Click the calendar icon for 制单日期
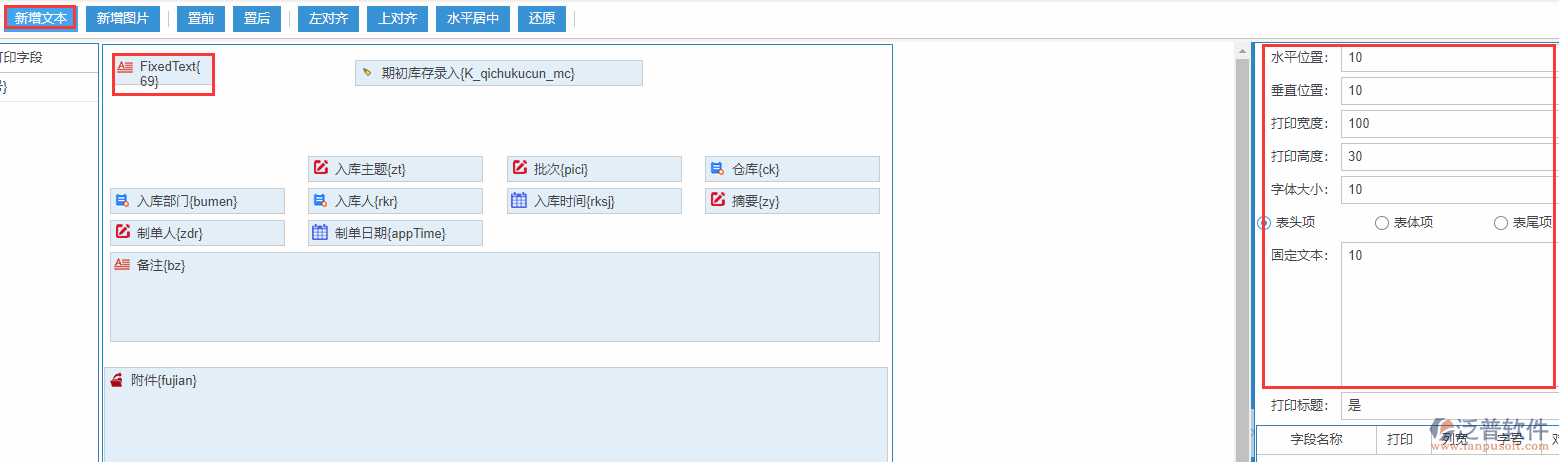 (320, 232)
